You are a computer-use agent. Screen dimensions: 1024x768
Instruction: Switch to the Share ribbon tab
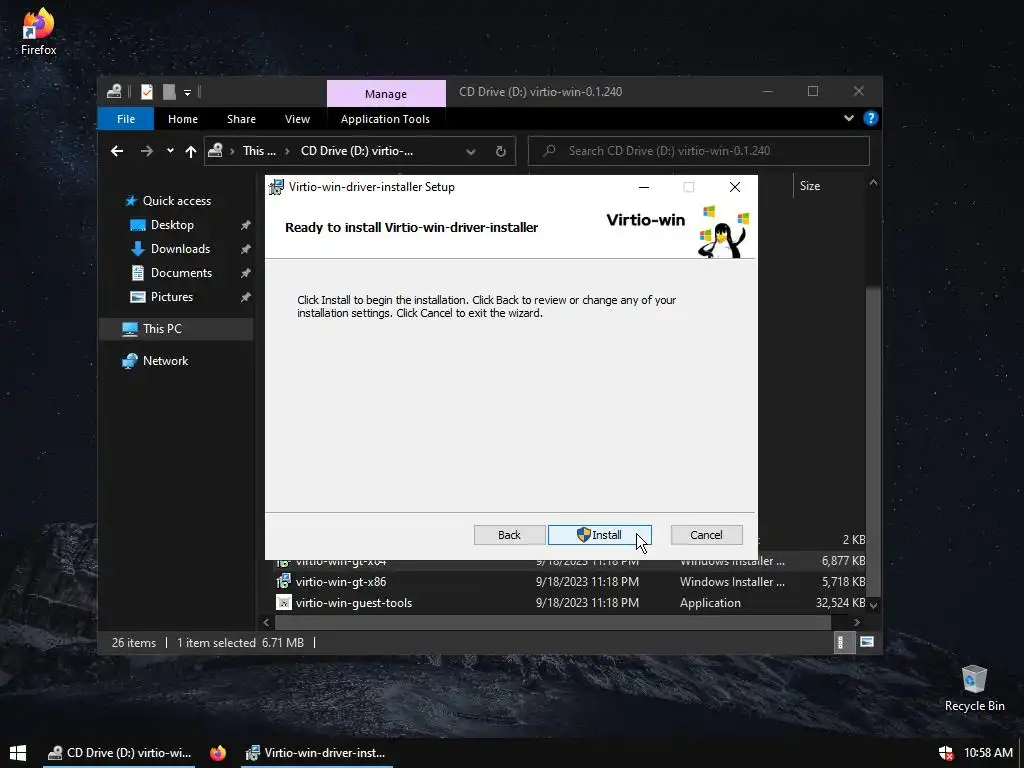point(241,119)
